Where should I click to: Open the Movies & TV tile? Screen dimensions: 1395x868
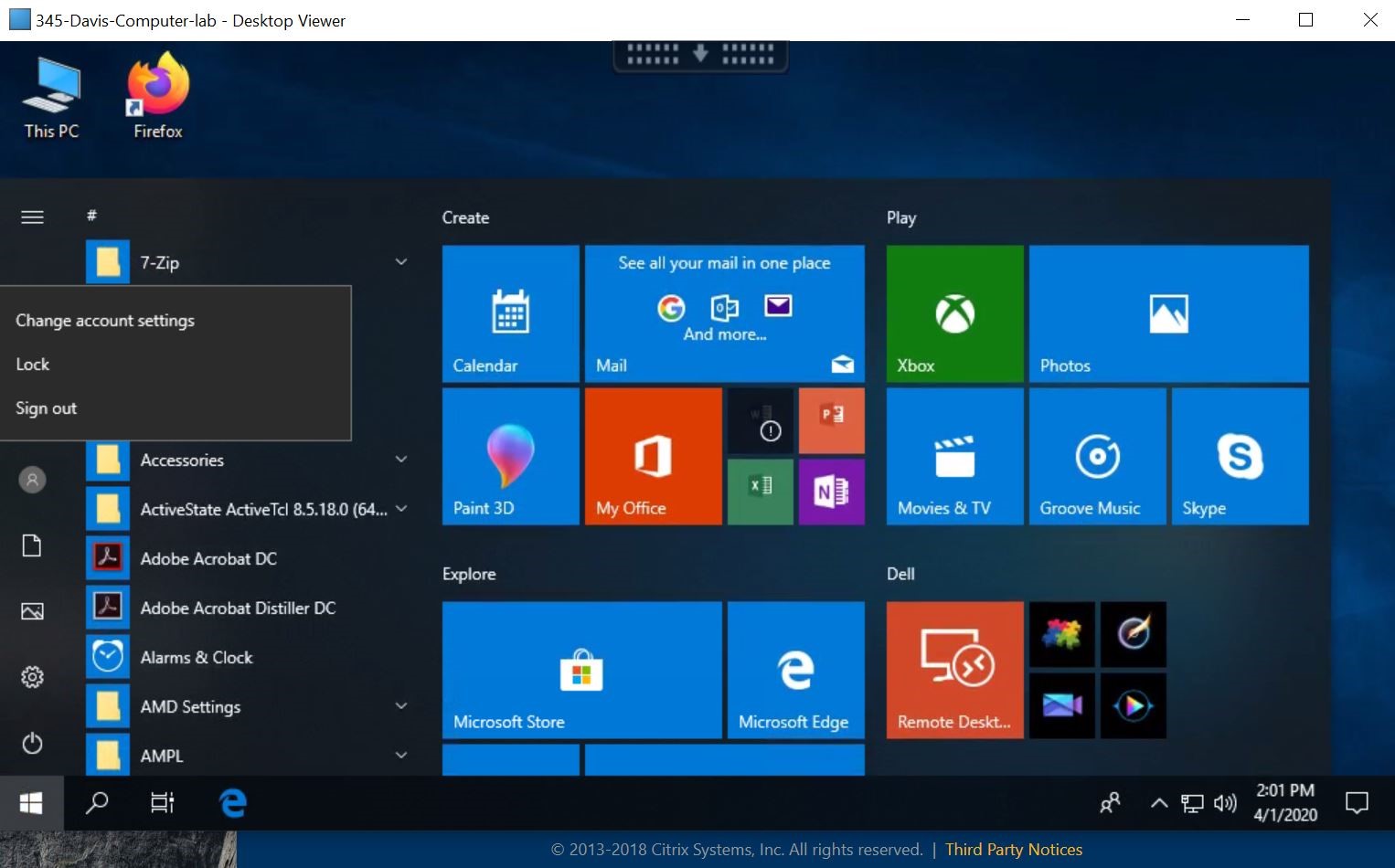click(955, 456)
